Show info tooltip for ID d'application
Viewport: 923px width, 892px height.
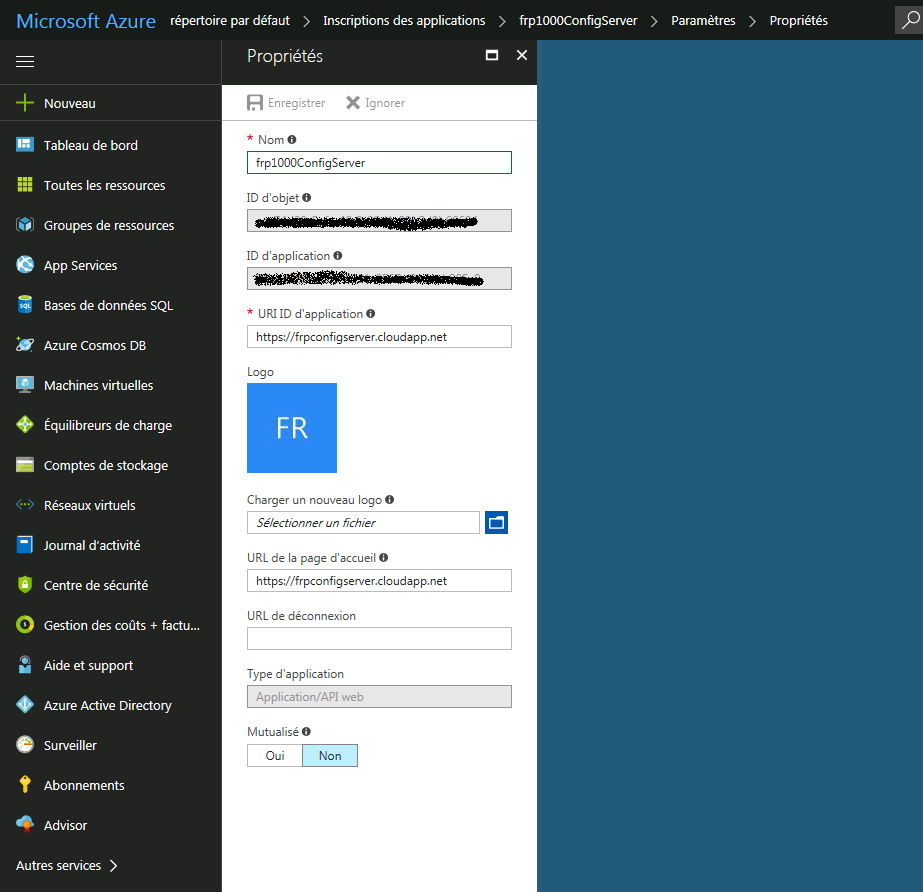click(x=338, y=256)
